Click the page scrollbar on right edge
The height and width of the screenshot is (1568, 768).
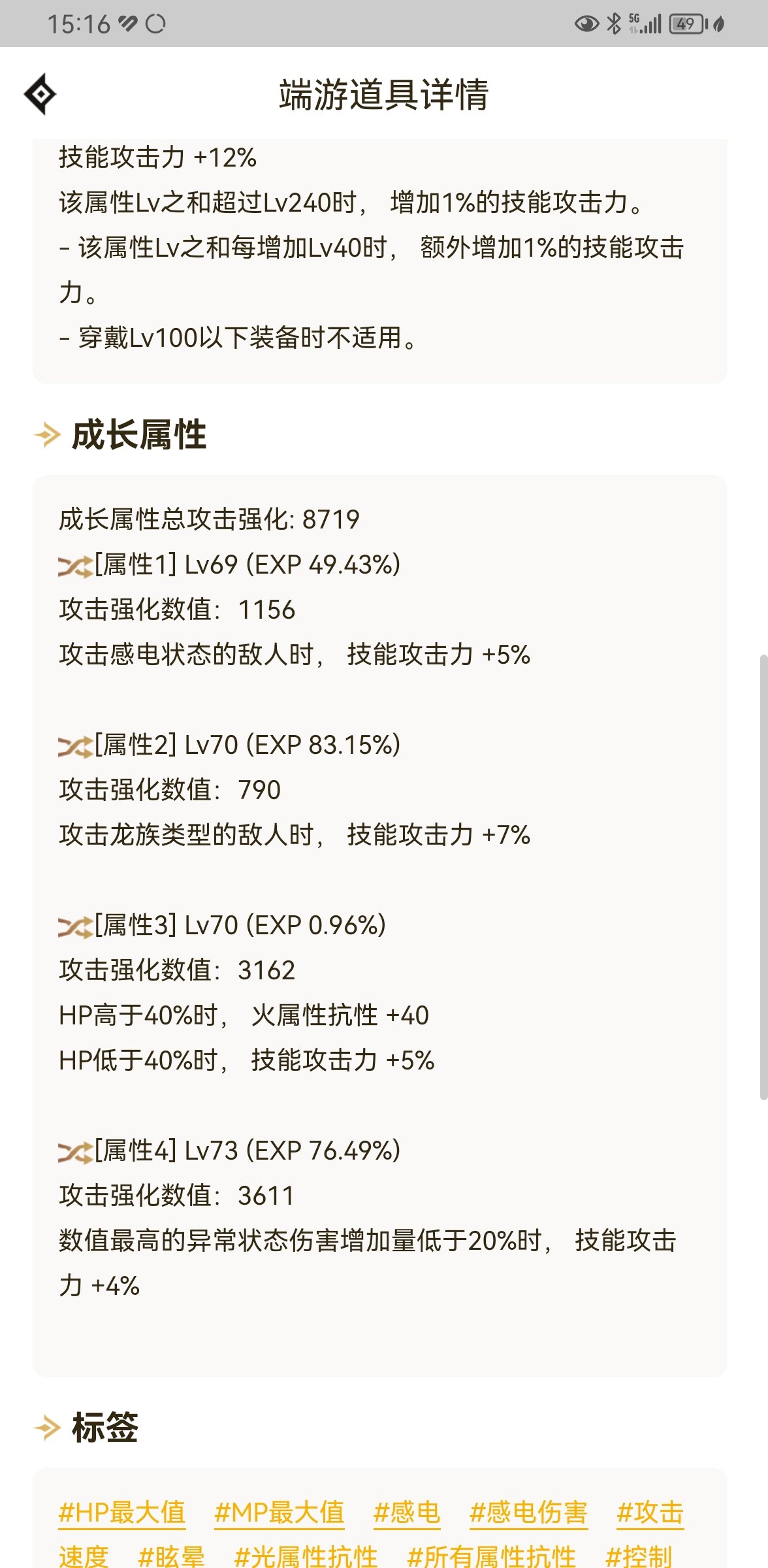pos(763,877)
